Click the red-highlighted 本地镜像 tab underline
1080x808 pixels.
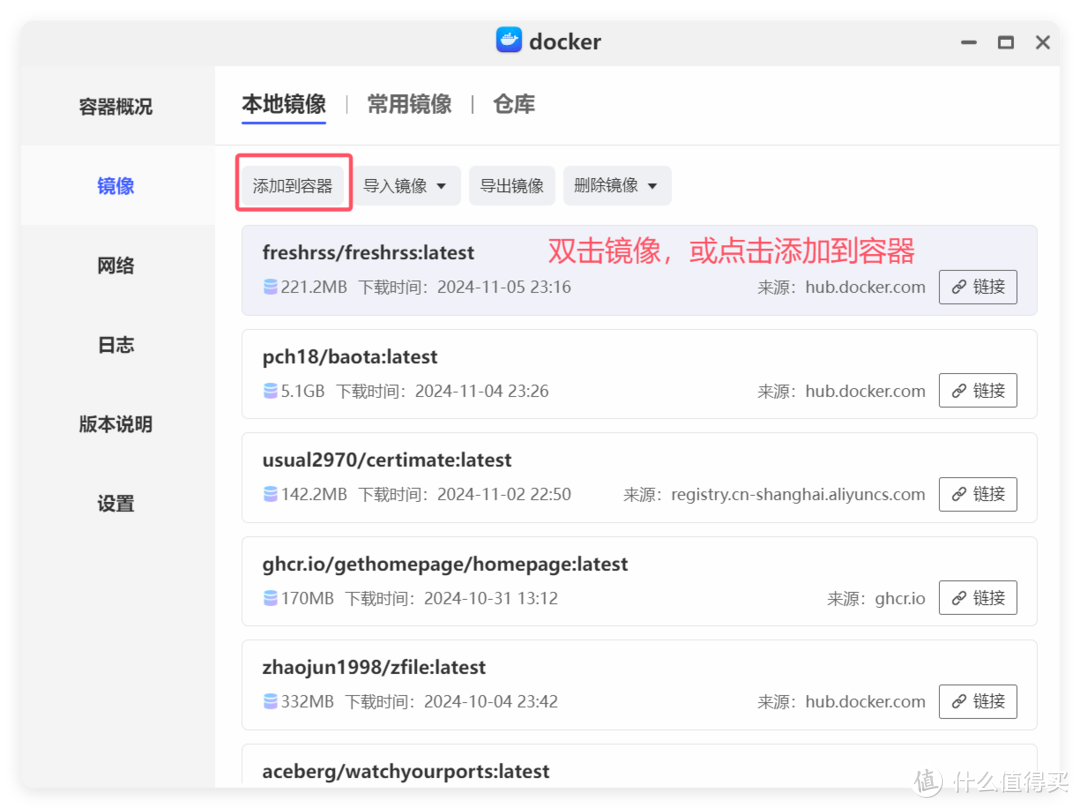(284, 120)
